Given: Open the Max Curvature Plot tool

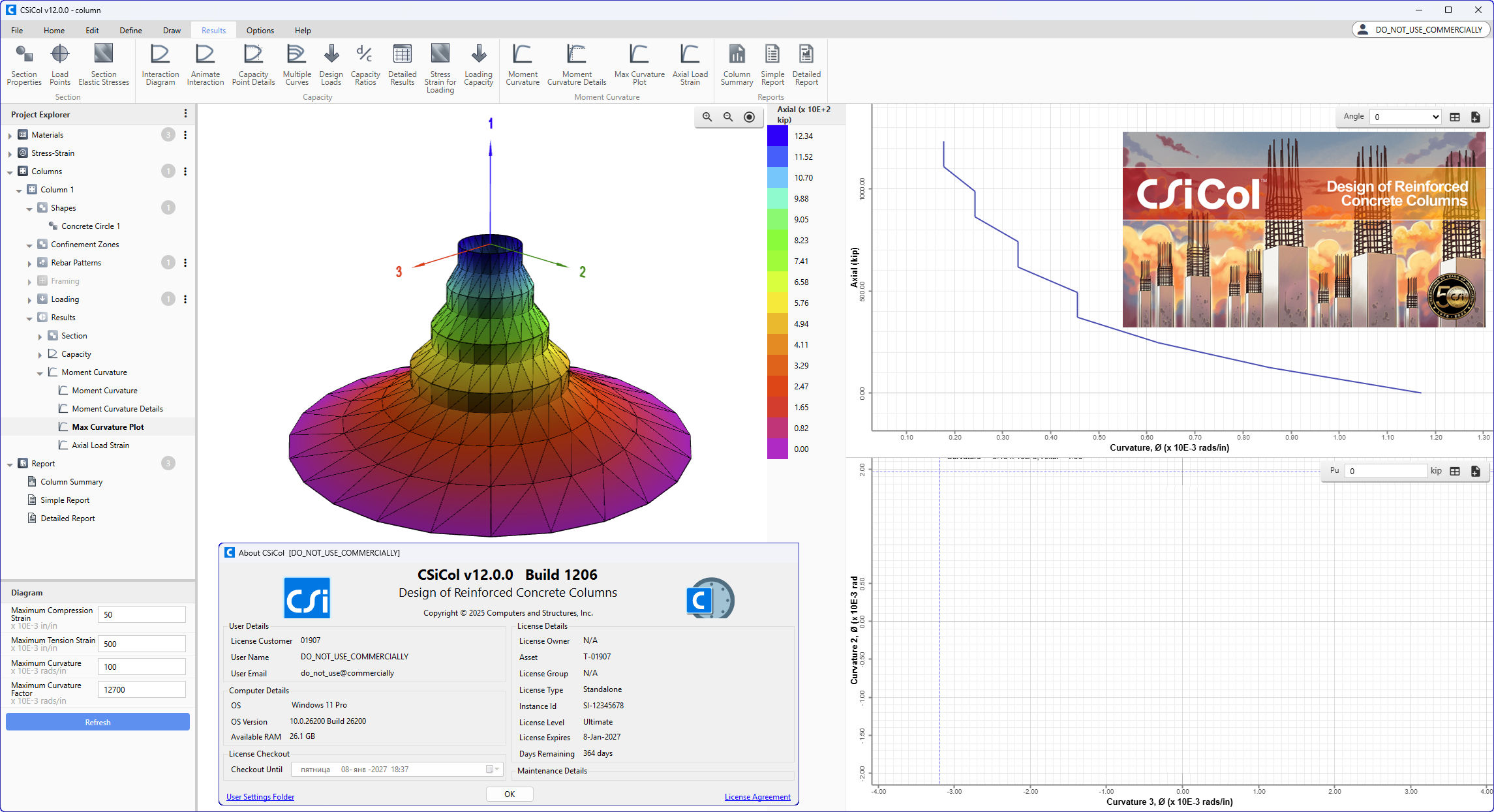Looking at the screenshot, I should tap(639, 63).
